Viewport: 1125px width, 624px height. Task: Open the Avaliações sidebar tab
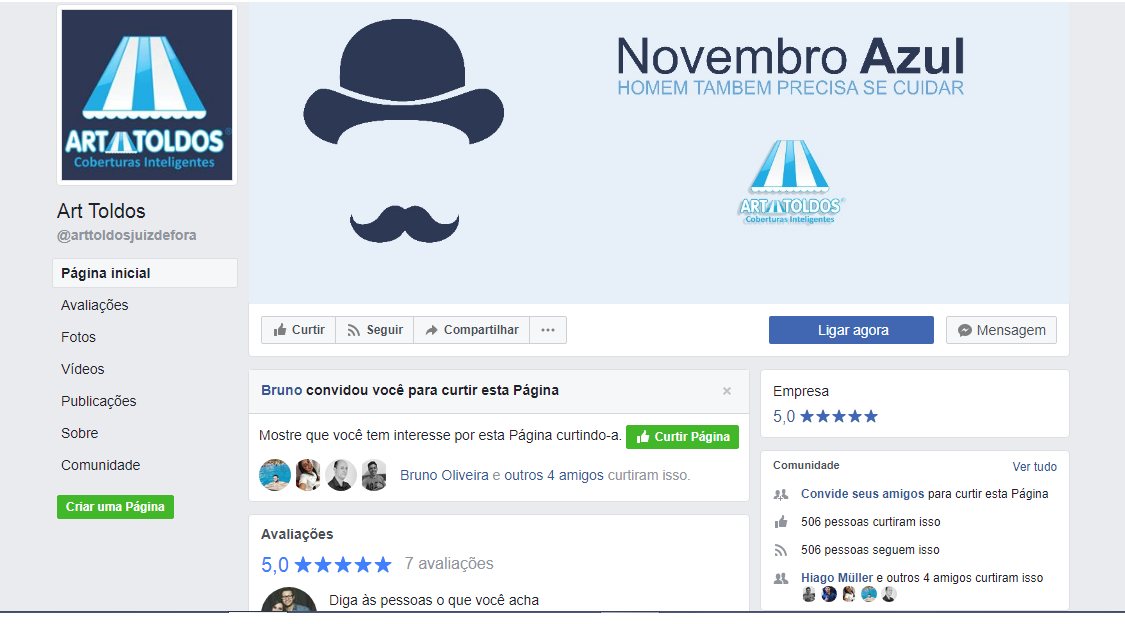pyautogui.click(x=94, y=305)
